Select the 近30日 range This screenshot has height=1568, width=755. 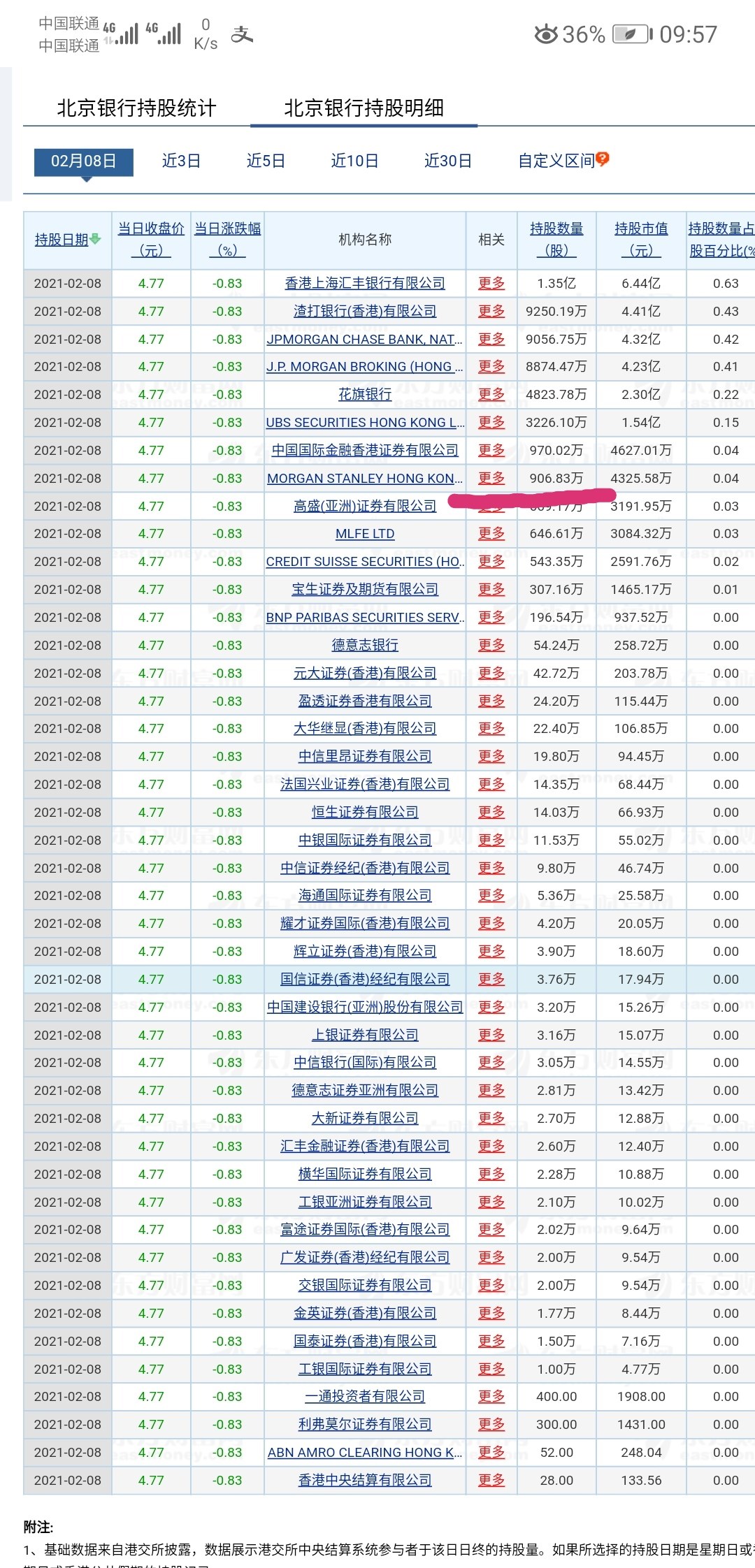448,161
